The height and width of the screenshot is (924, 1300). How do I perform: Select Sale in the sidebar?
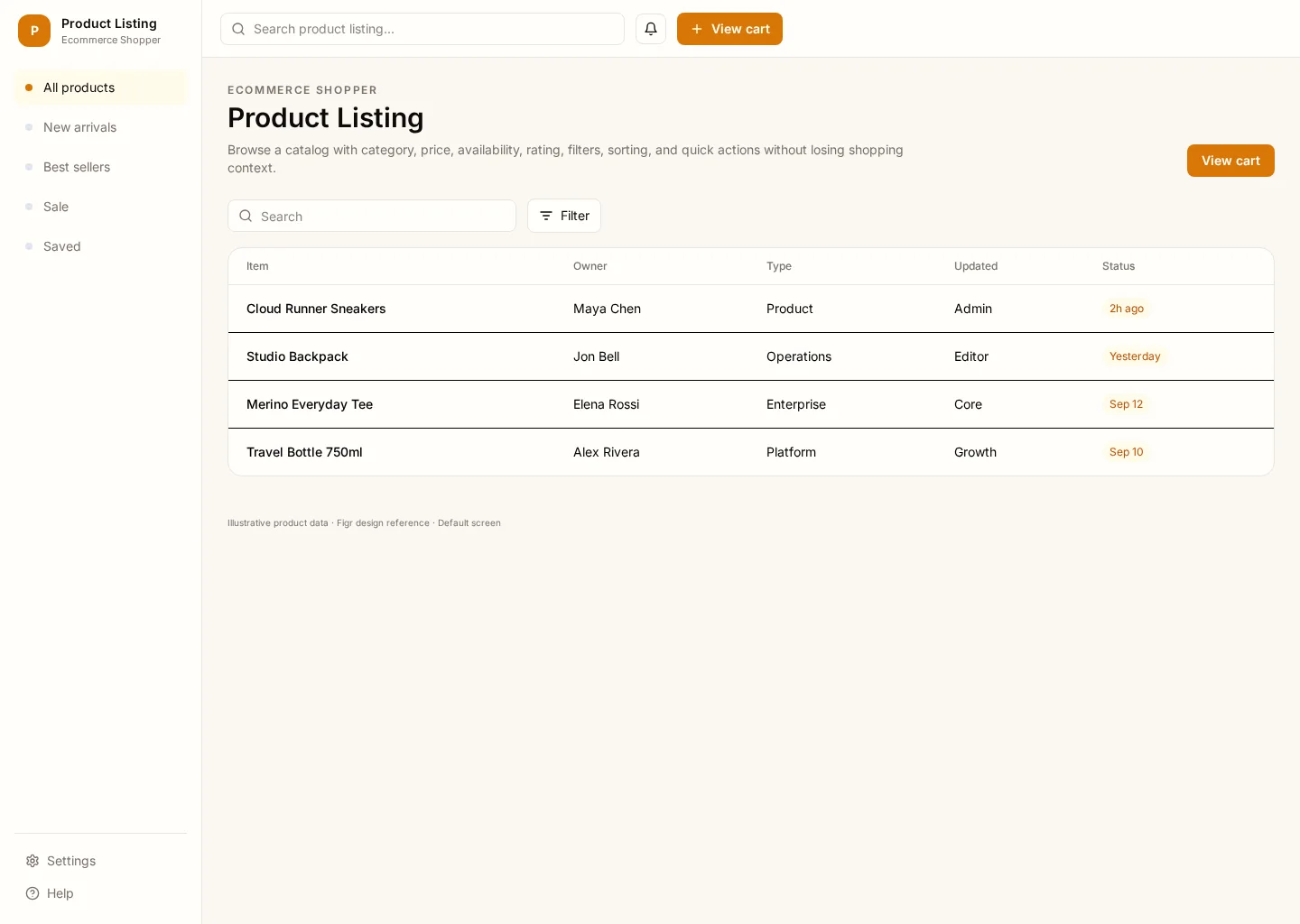tap(101, 207)
